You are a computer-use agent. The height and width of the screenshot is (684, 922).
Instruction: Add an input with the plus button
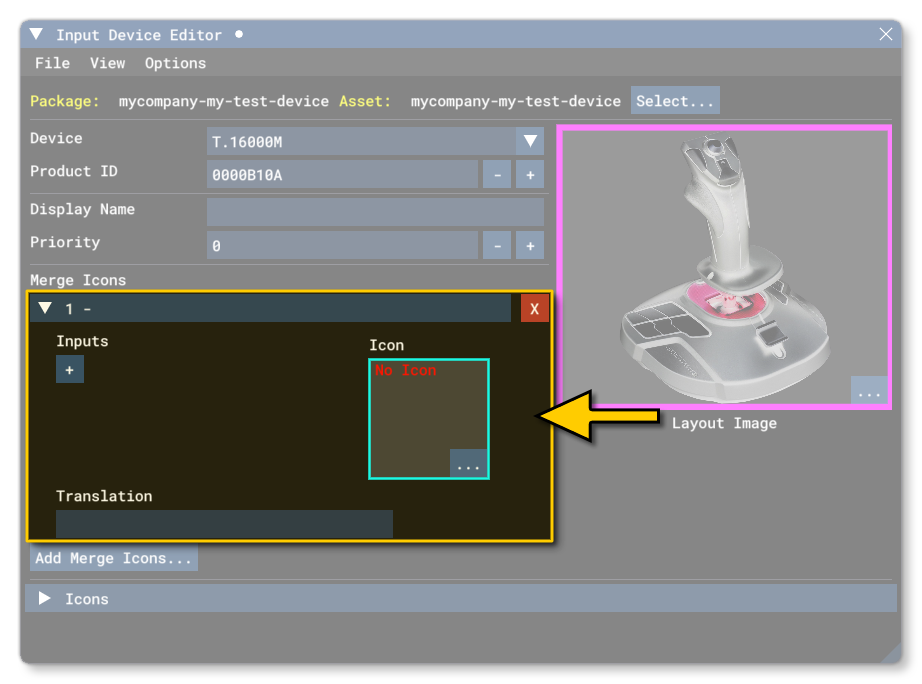[70, 370]
